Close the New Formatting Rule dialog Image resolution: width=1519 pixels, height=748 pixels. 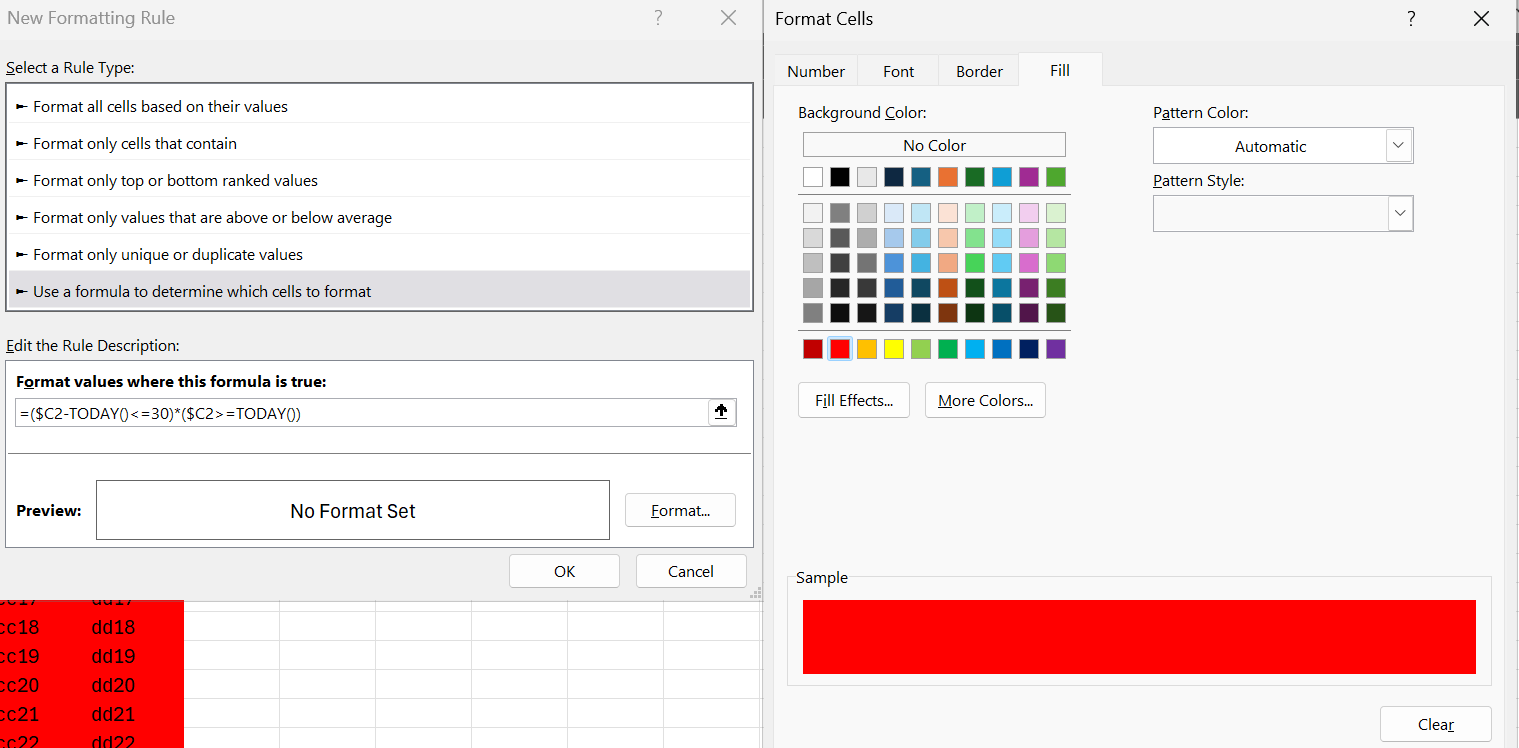click(729, 17)
